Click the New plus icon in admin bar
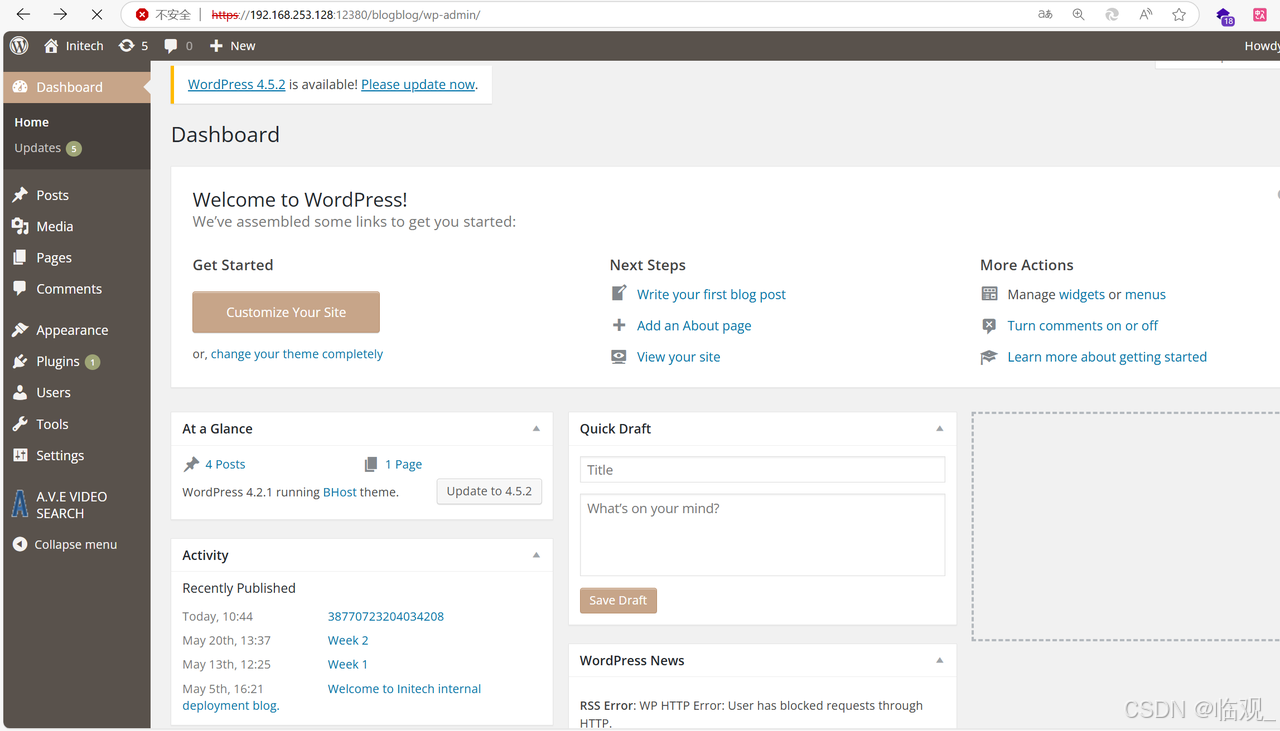Viewport: 1280px width, 731px height. [x=216, y=46]
